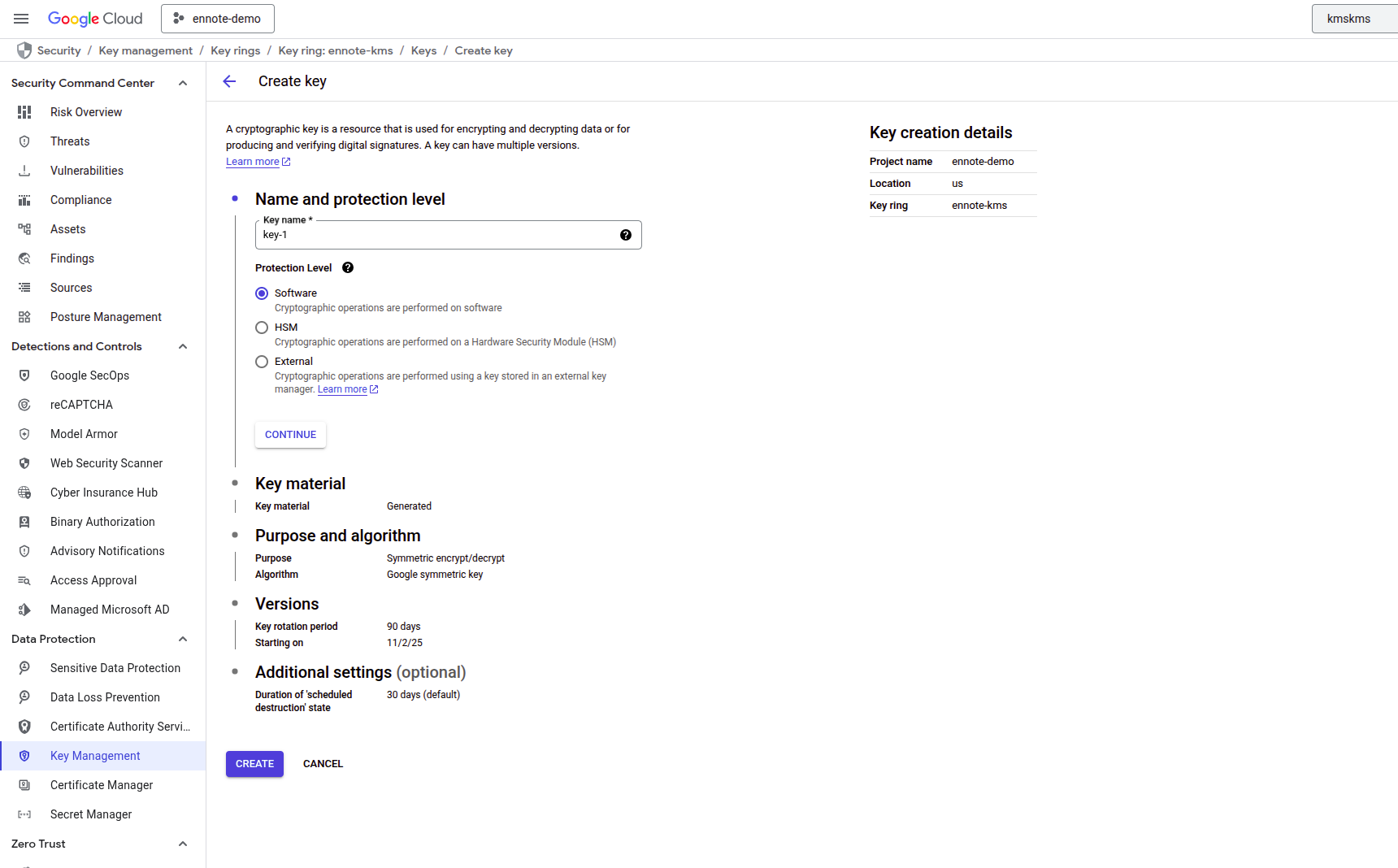
Task: Select the Software protection level
Action: pyautogui.click(x=262, y=293)
